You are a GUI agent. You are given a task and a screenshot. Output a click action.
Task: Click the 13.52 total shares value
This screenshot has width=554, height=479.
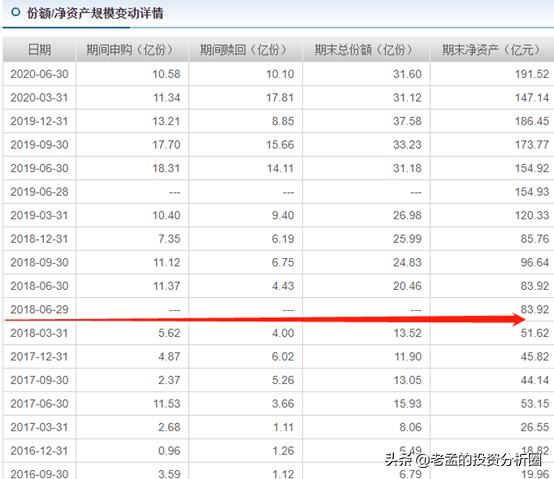(x=407, y=333)
